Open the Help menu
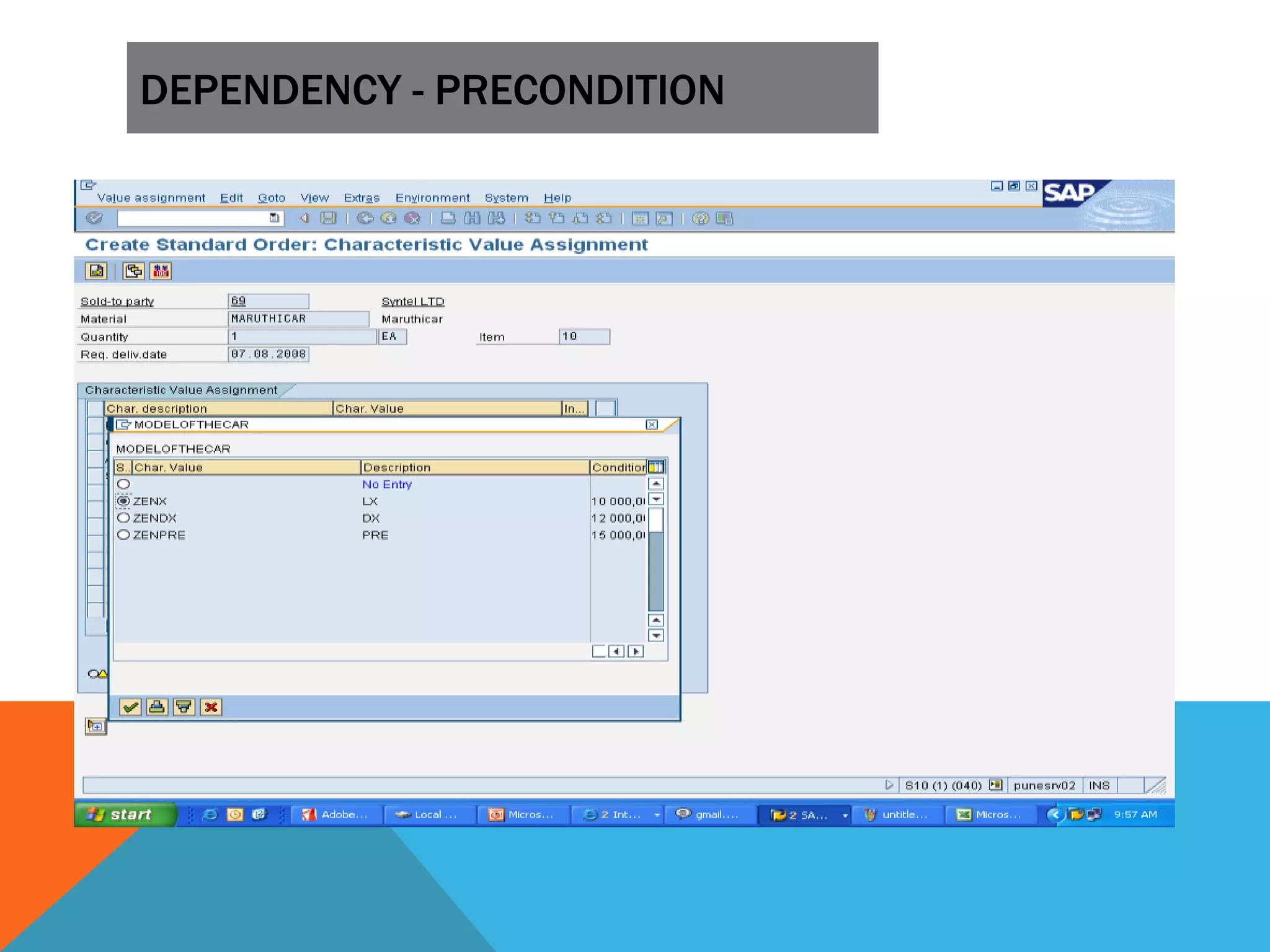 (x=557, y=198)
